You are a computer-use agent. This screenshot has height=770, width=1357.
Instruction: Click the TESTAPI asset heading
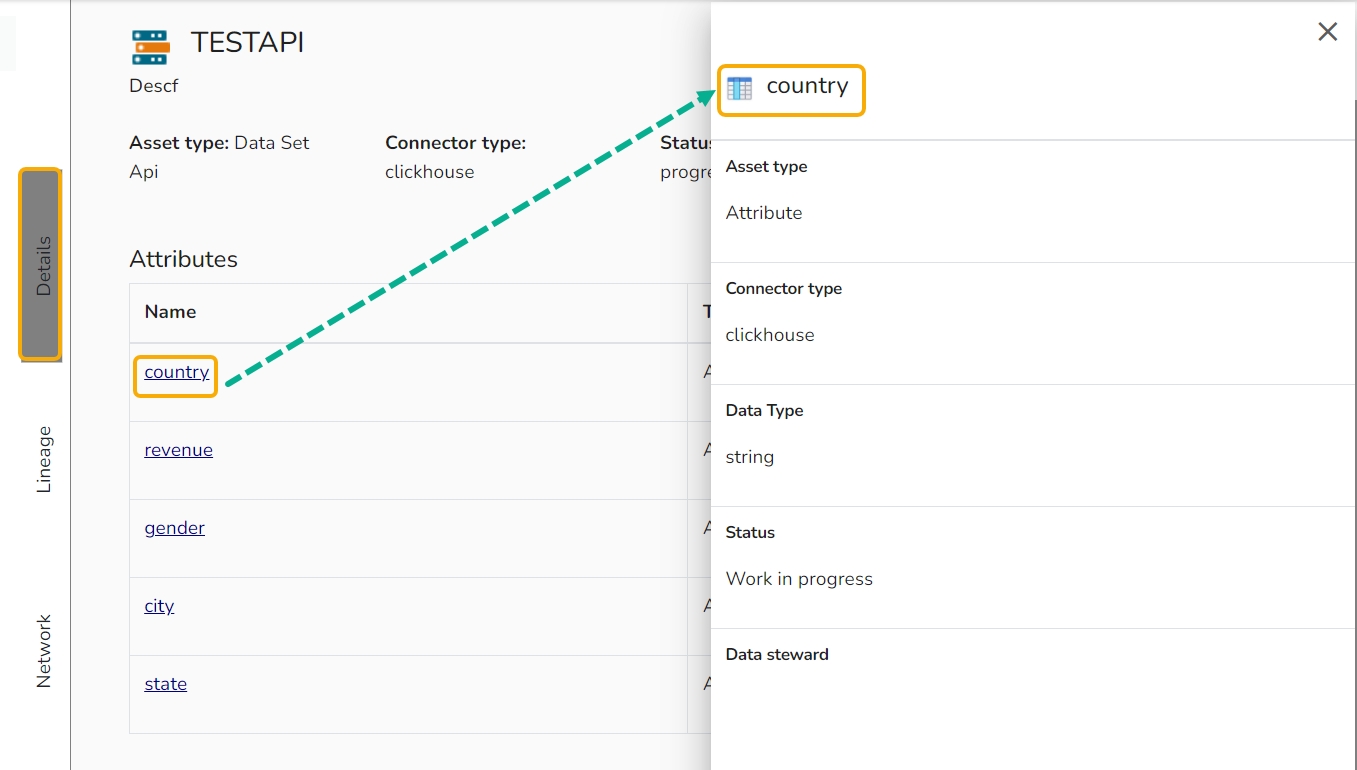247,43
